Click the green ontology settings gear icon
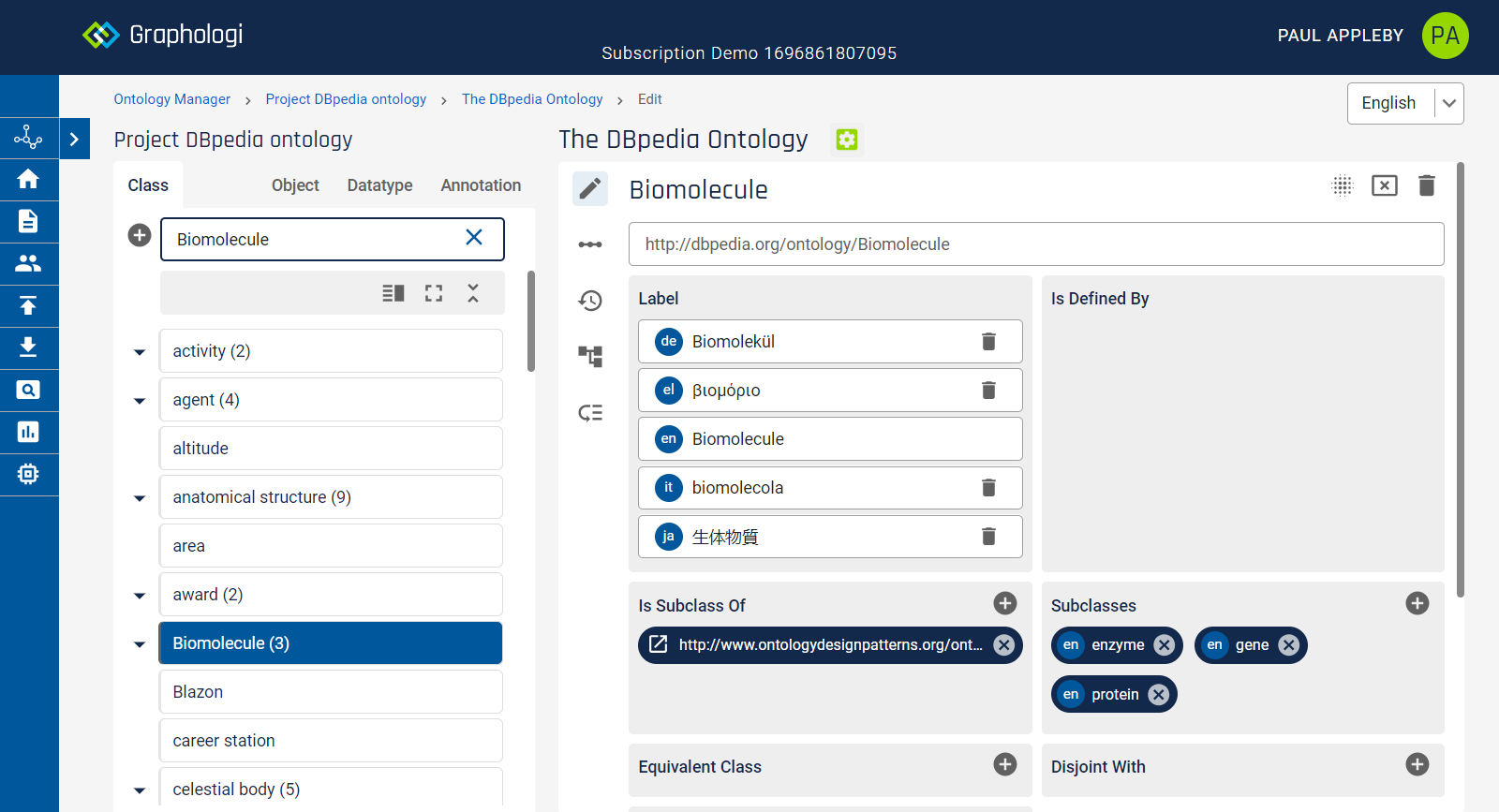 [847, 140]
